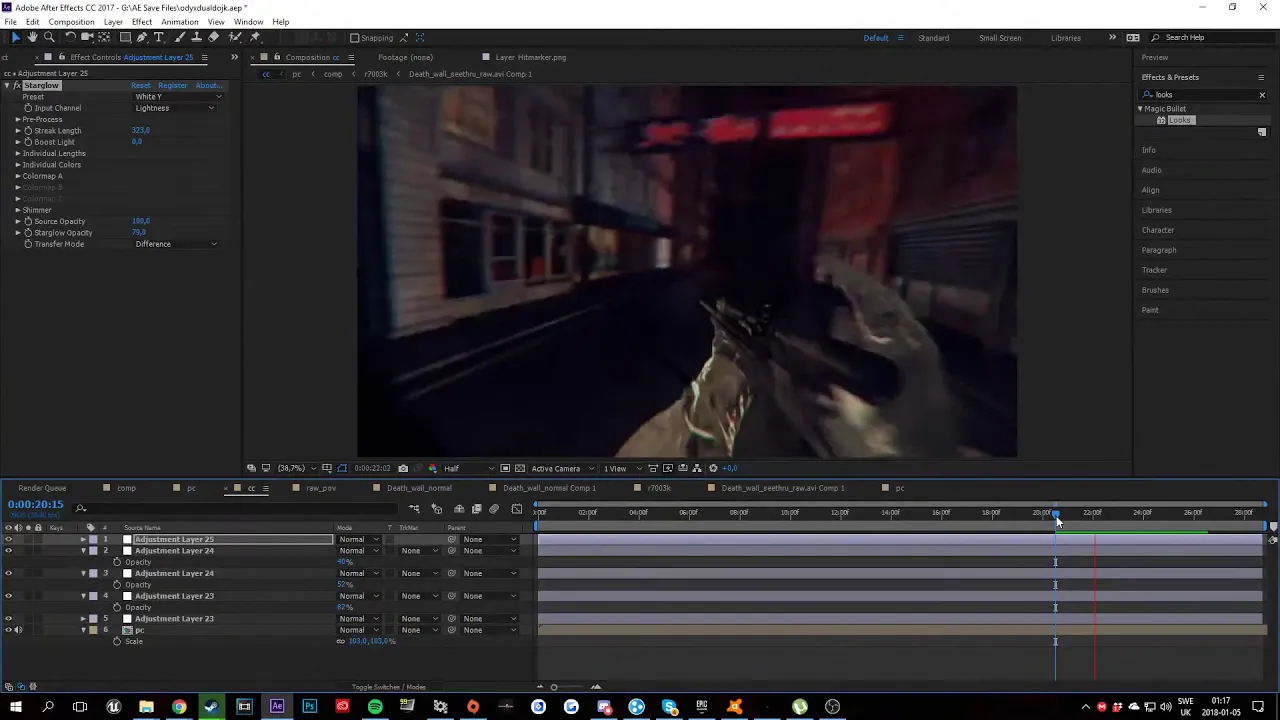
Task: Click the Streak Length value
Action: click(x=140, y=131)
